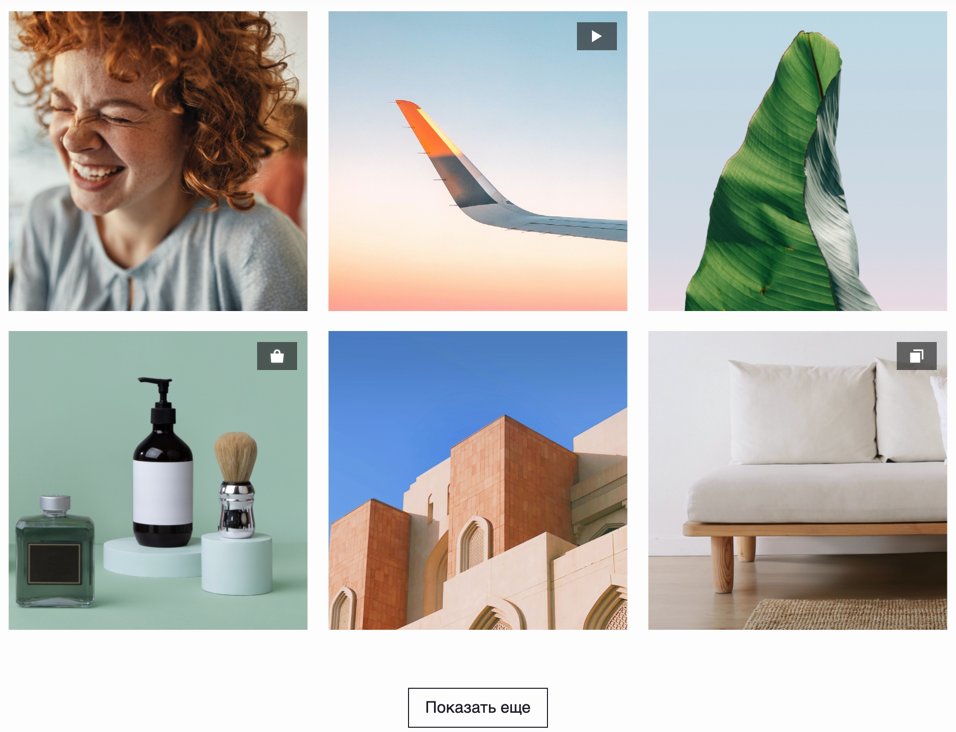Click the large white cushion on the sofa

click(x=802, y=412)
